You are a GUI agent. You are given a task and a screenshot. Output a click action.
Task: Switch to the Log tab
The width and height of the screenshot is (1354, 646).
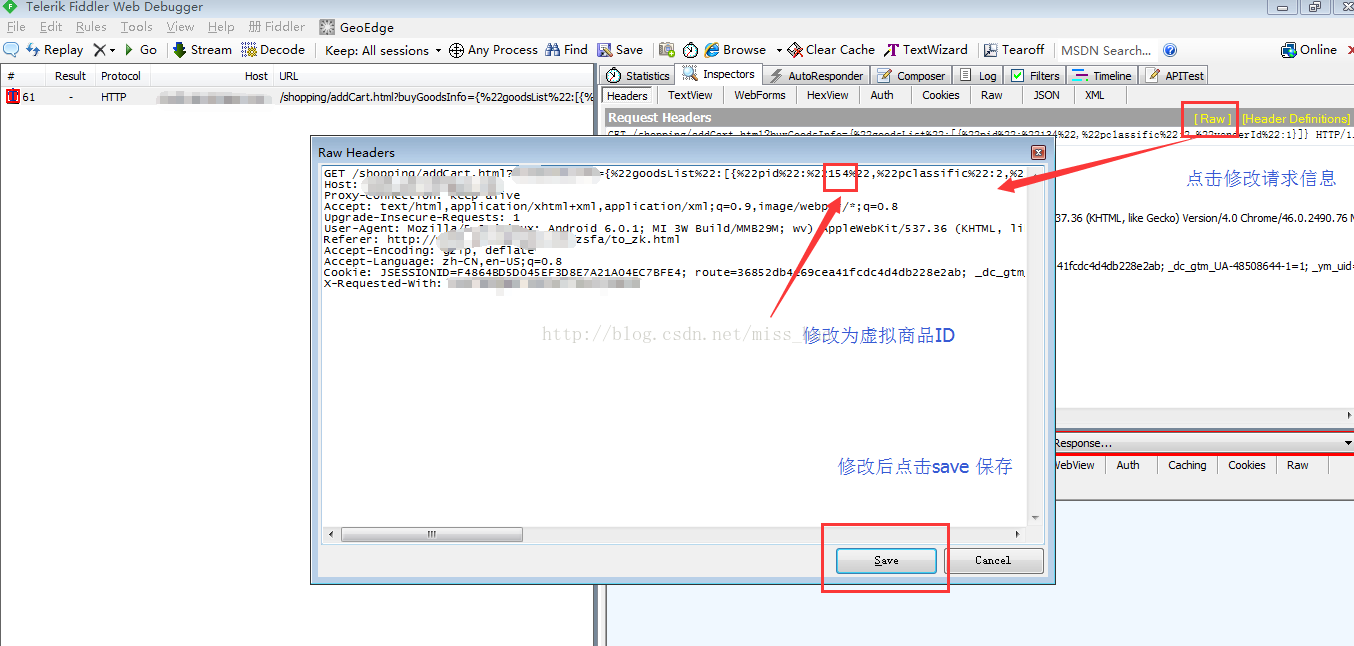click(978, 75)
